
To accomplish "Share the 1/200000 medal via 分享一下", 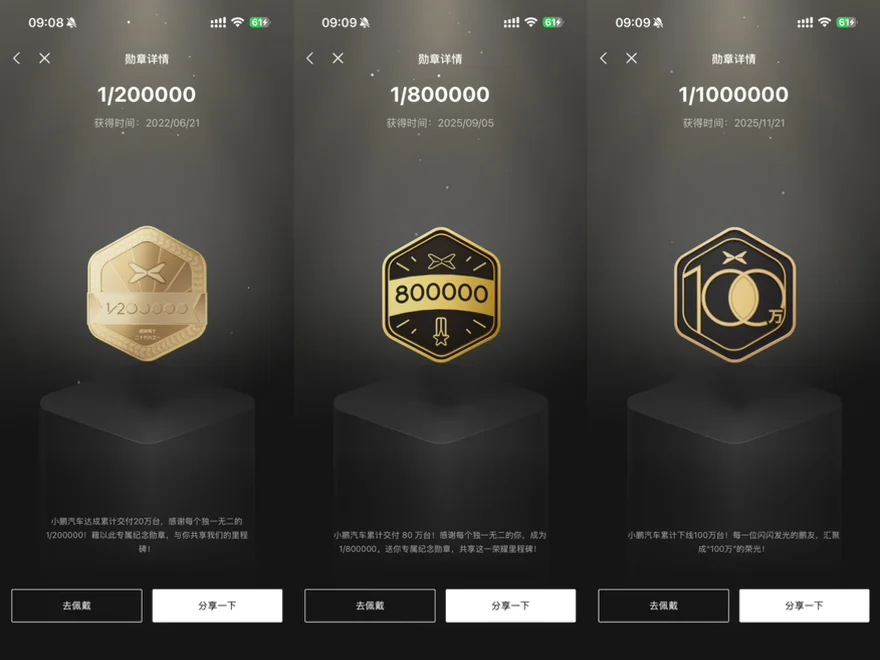I will (x=217, y=606).
